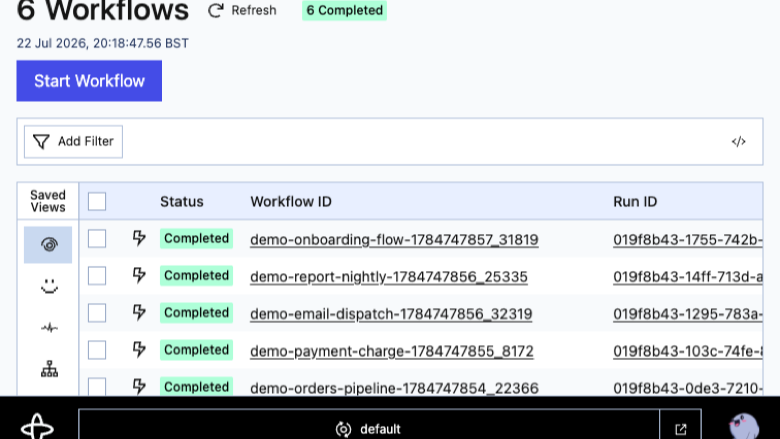Image resolution: width=780 pixels, height=439 pixels.
Task: Open demo-onboarding-flow-1784747857_31819 workflow link
Action: click(x=394, y=240)
